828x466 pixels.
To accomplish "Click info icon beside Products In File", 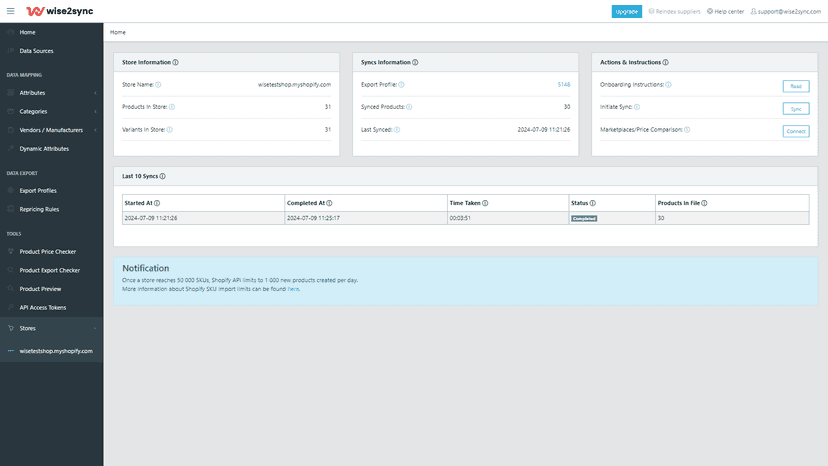I will (704, 203).
